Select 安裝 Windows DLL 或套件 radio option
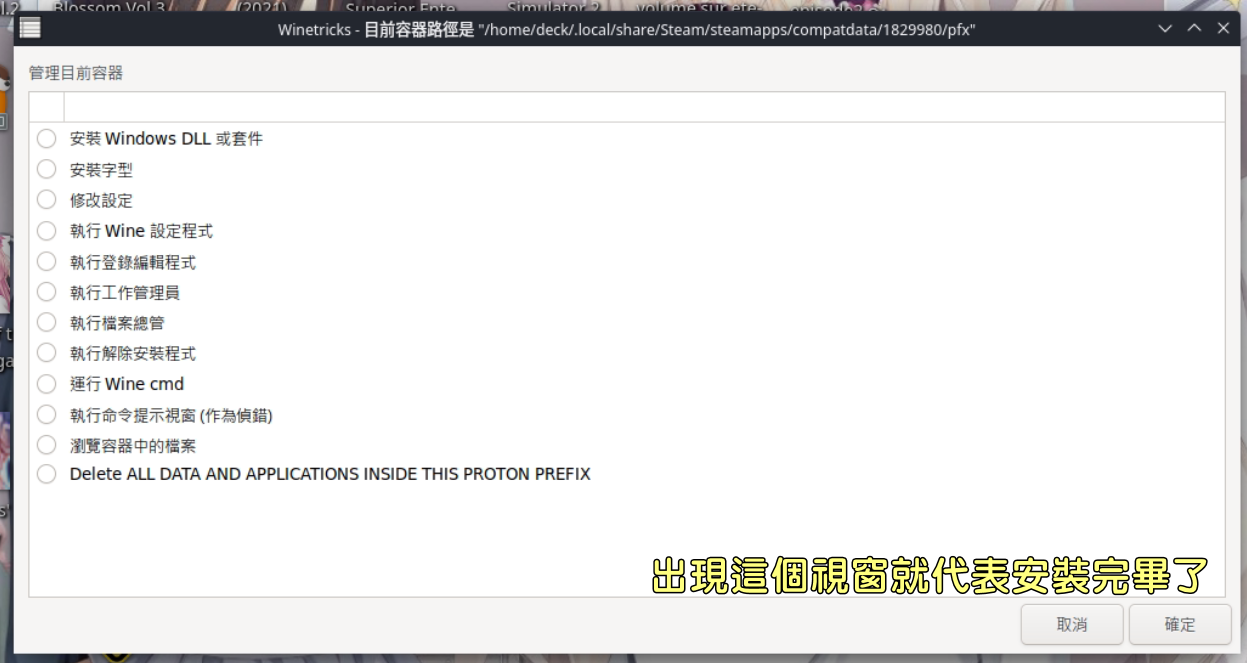This screenshot has height=663, width=1247. [47, 139]
